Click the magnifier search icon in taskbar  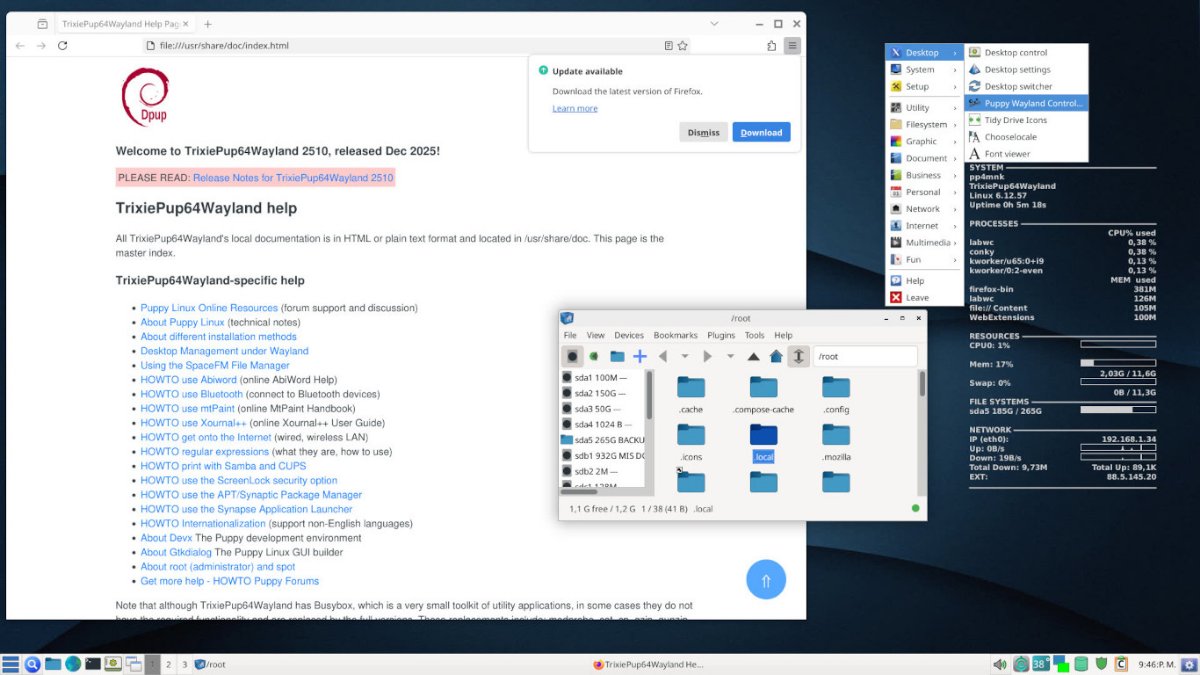tap(32, 664)
